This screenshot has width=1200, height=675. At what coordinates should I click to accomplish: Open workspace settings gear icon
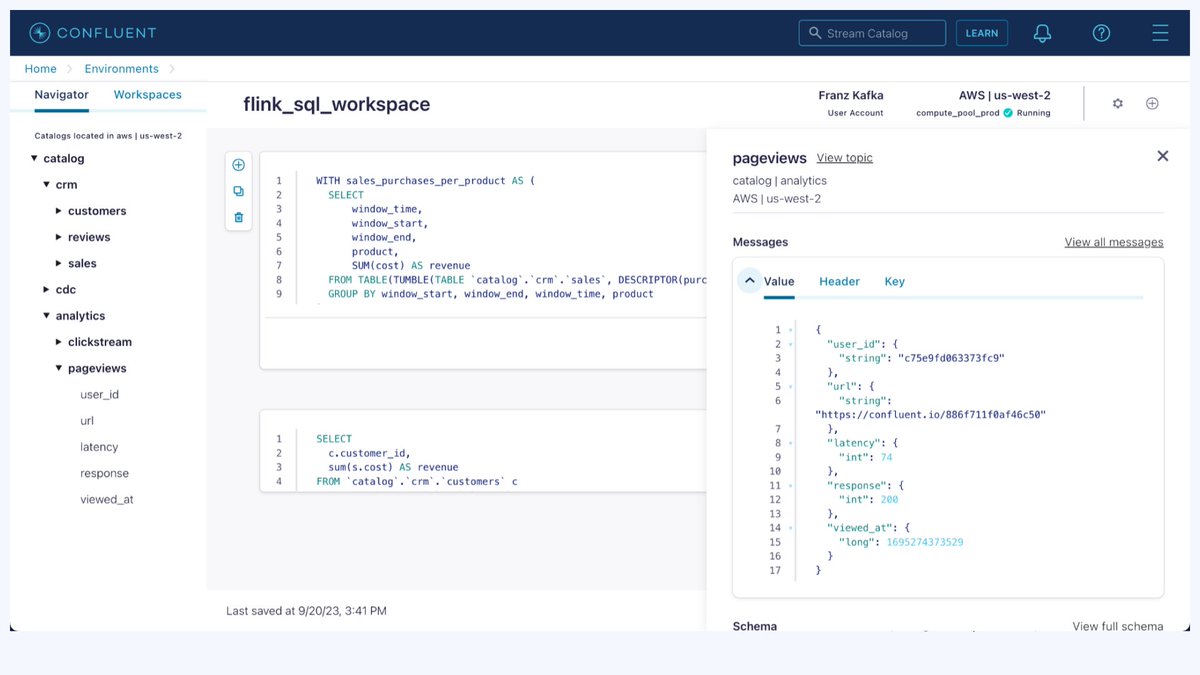[1118, 104]
